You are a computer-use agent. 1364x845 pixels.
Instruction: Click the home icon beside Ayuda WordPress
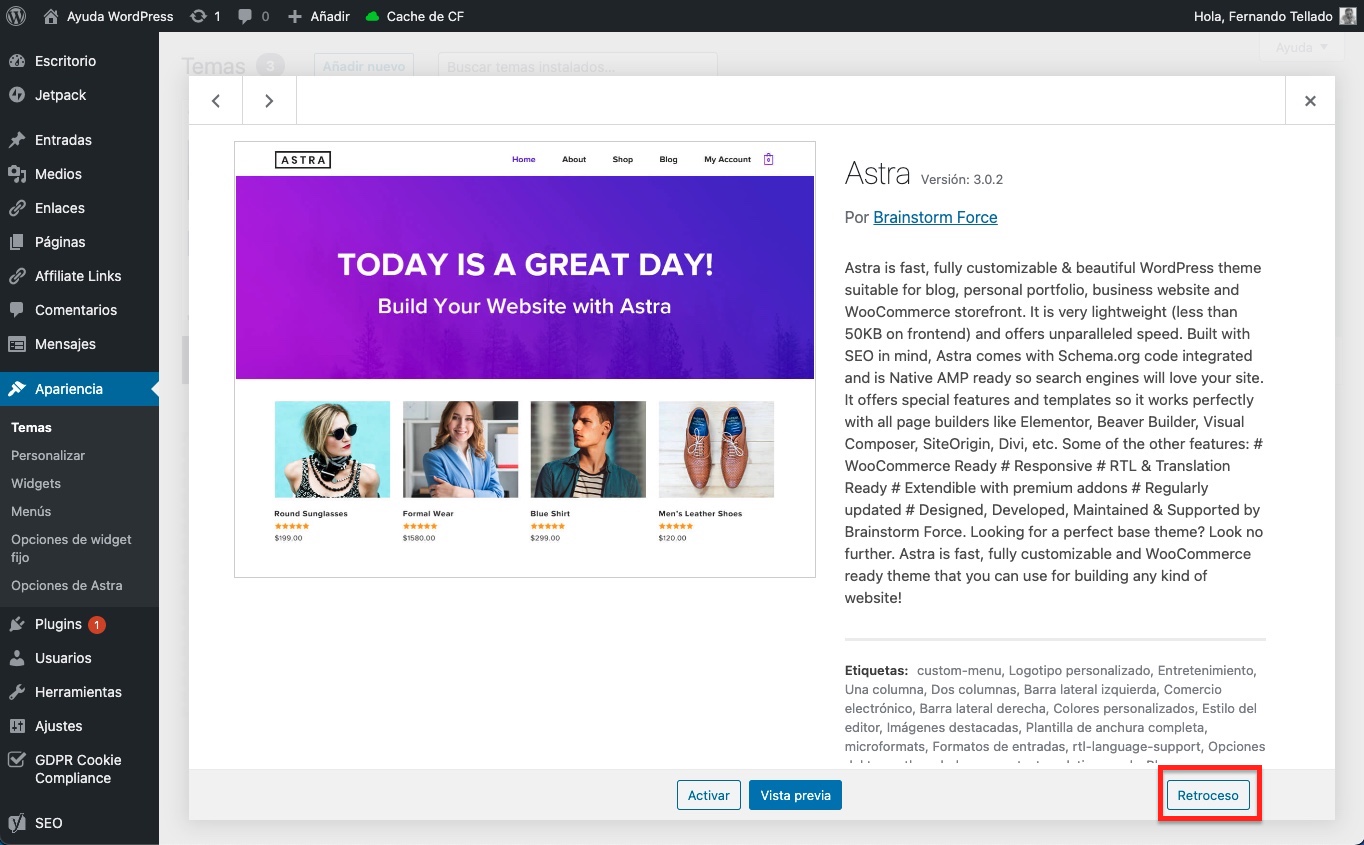(51, 16)
